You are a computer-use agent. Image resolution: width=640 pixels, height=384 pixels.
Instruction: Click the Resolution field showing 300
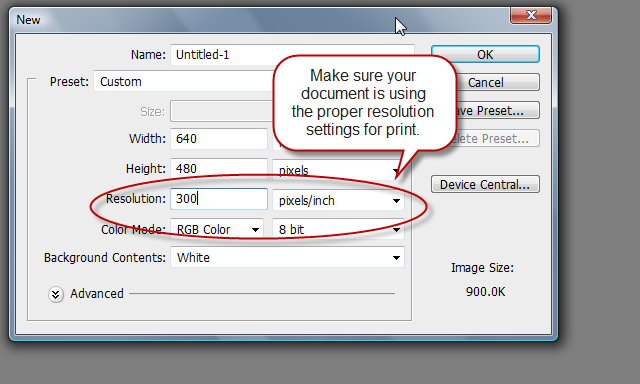219,199
